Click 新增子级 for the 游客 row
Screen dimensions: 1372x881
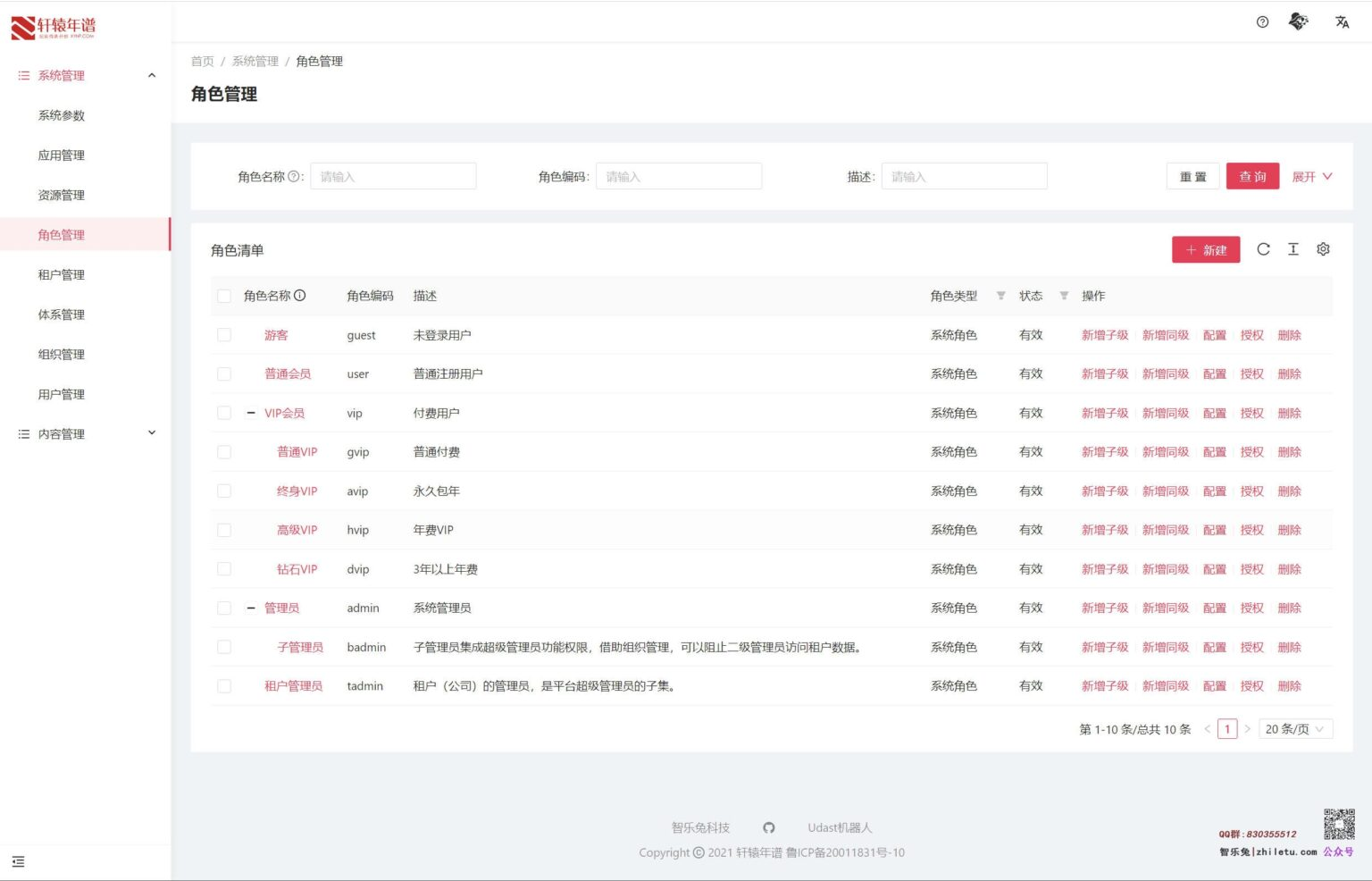coord(1105,335)
